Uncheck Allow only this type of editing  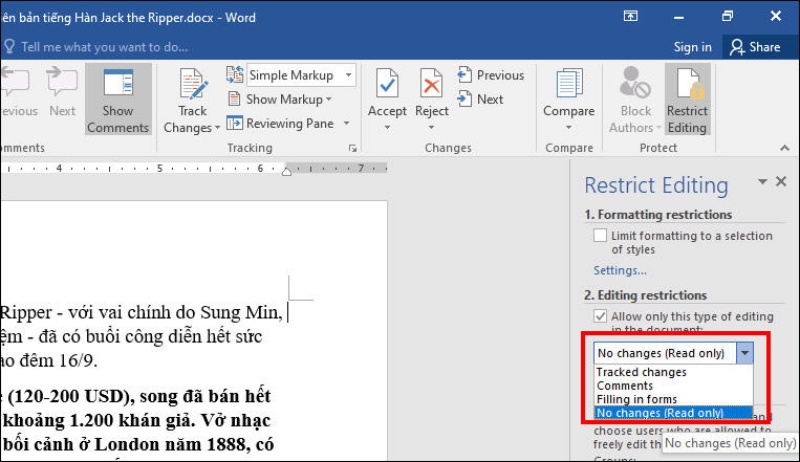coord(601,316)
